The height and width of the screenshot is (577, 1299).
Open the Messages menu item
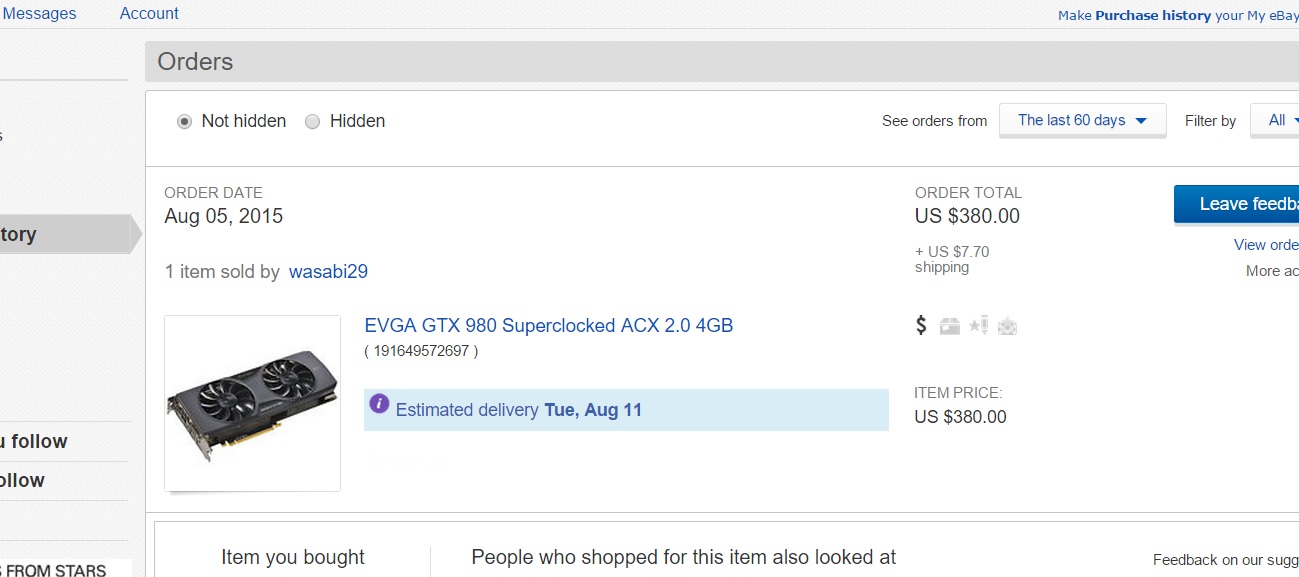(x=40, y=13)
